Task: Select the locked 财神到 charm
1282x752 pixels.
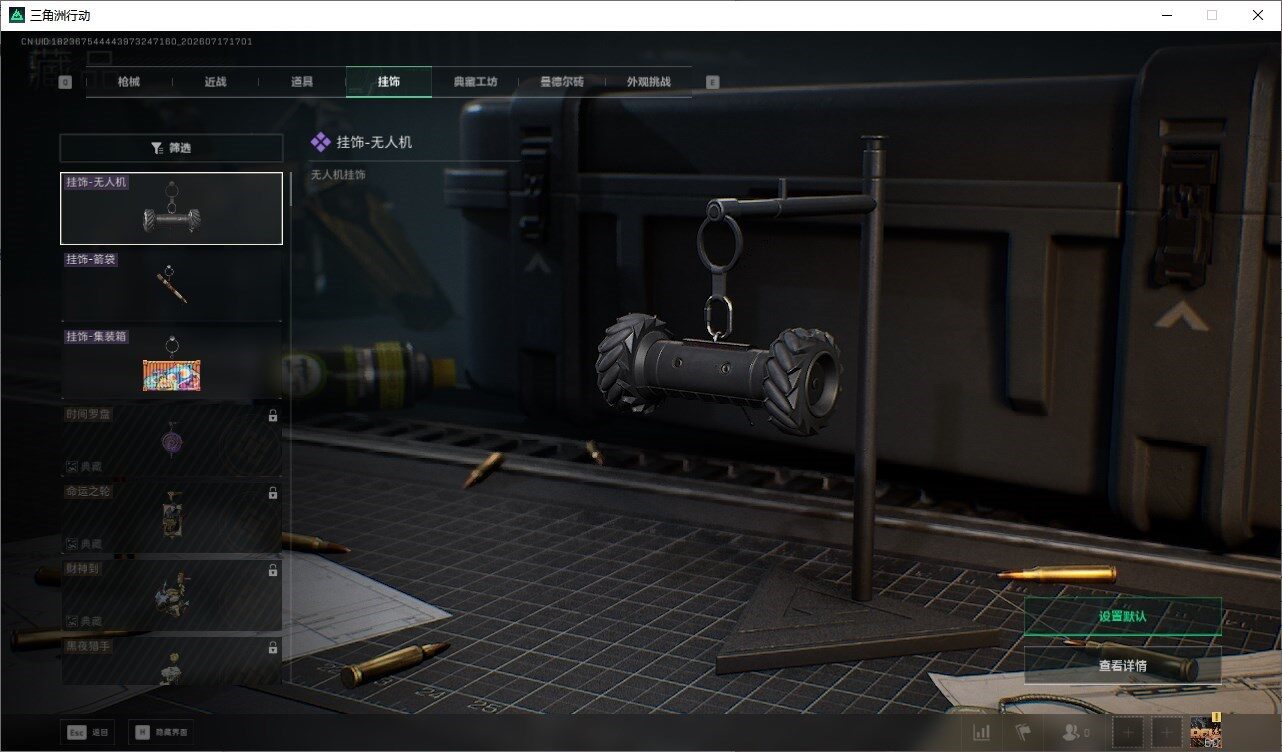Action: click(x=171, y=595)
